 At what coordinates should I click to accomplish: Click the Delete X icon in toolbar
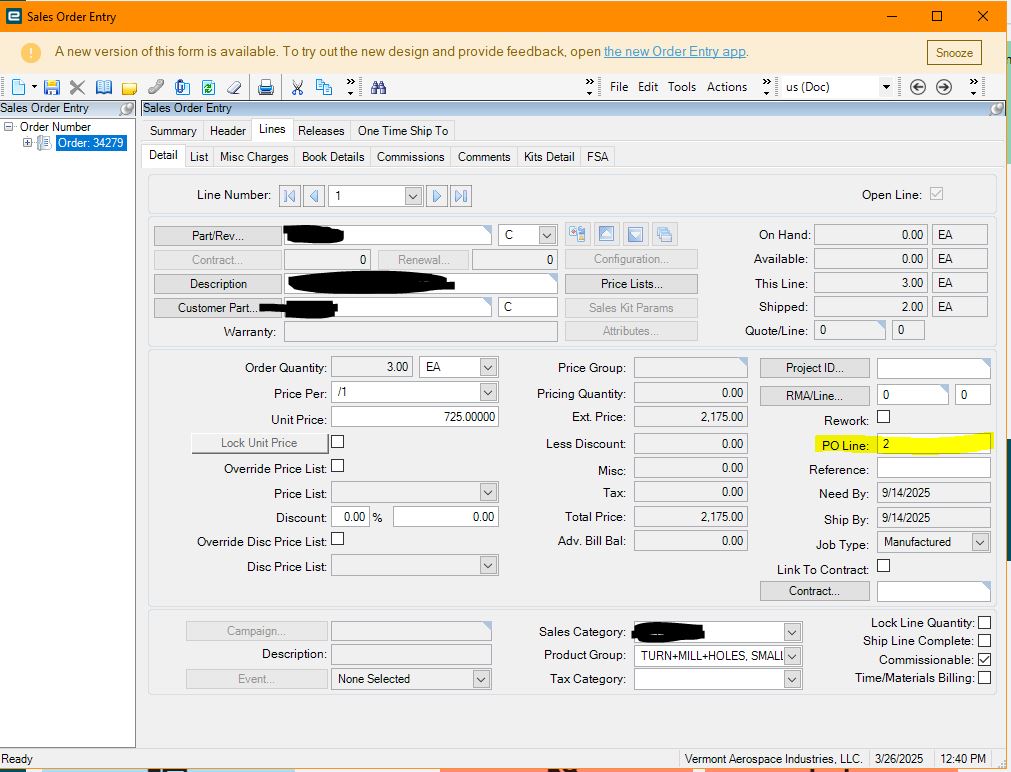[x=77, y=87]
